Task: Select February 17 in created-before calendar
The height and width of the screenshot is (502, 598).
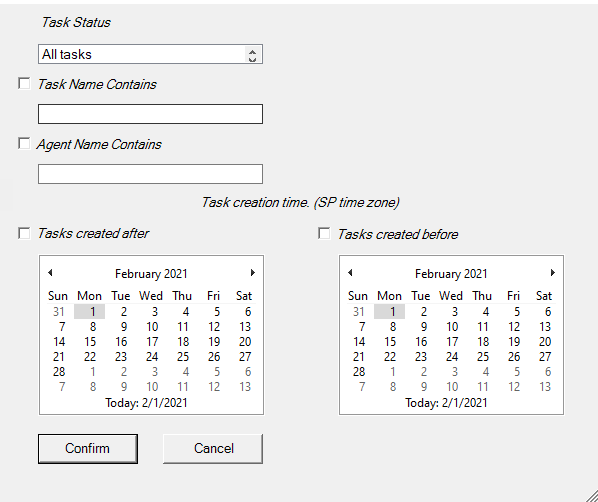Action: (x=452, y=341)
